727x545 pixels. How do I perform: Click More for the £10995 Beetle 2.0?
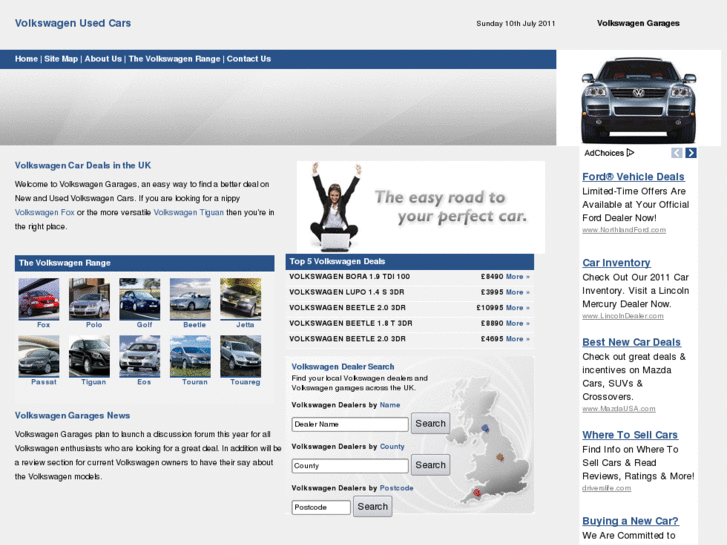pos(517,308)
